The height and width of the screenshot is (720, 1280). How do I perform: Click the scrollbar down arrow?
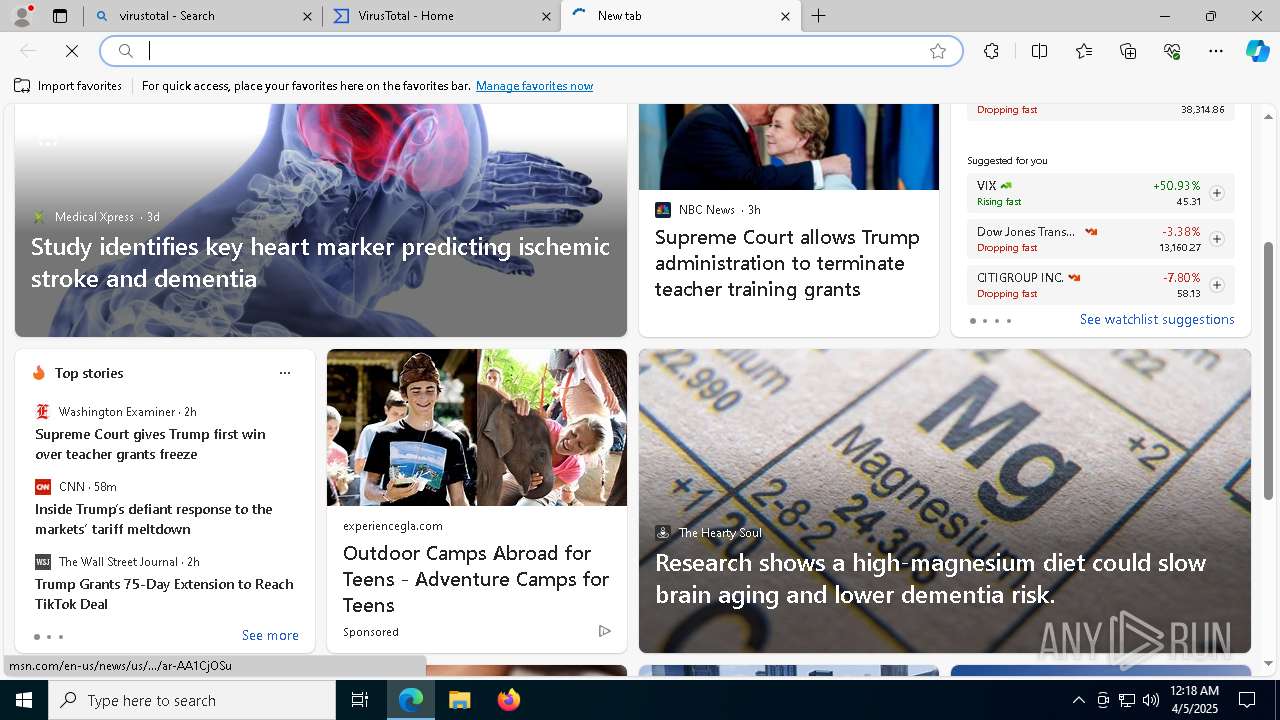coord(1269,663)
